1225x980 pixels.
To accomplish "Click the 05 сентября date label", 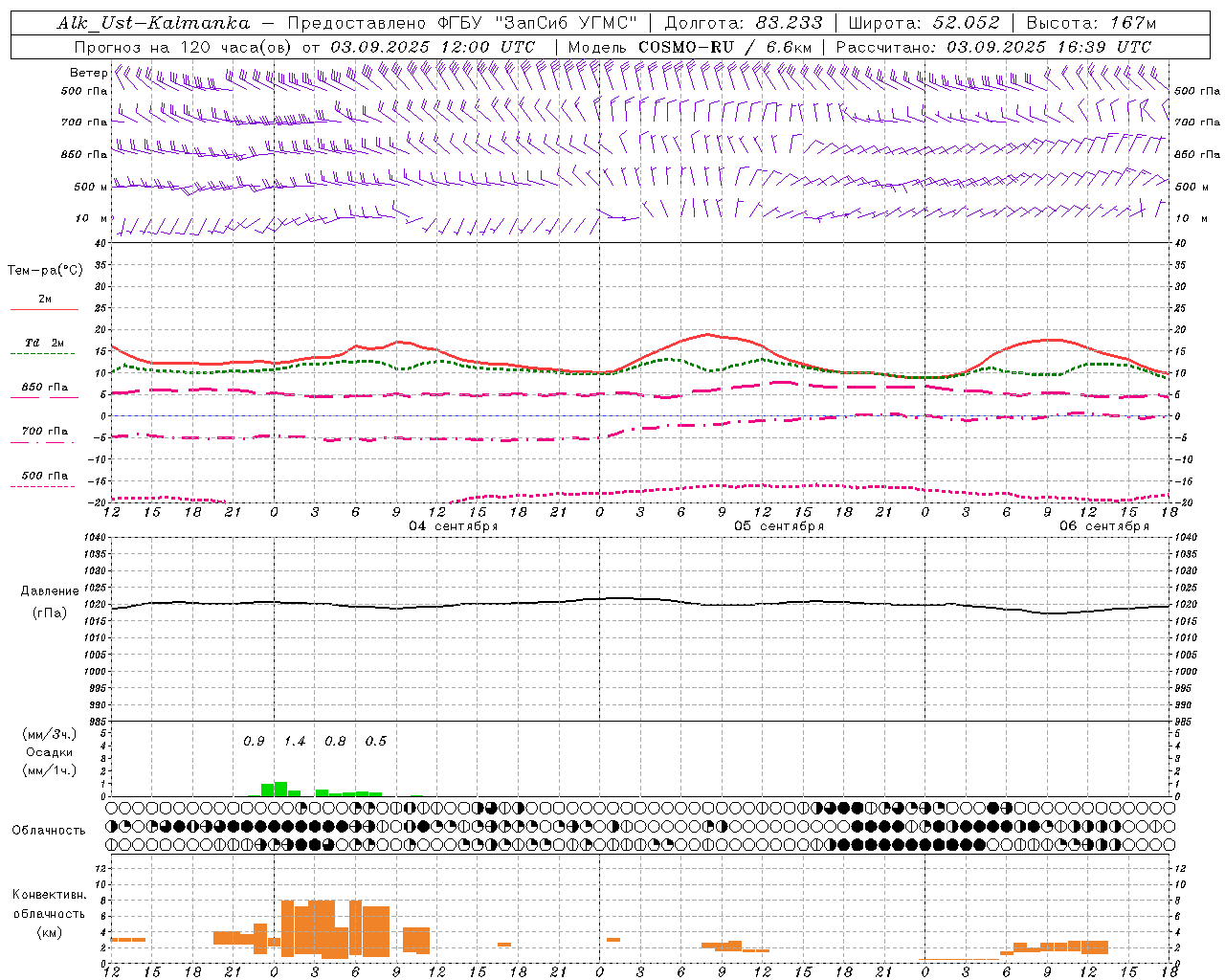I will pyautogui.click(x=779, y=526).
